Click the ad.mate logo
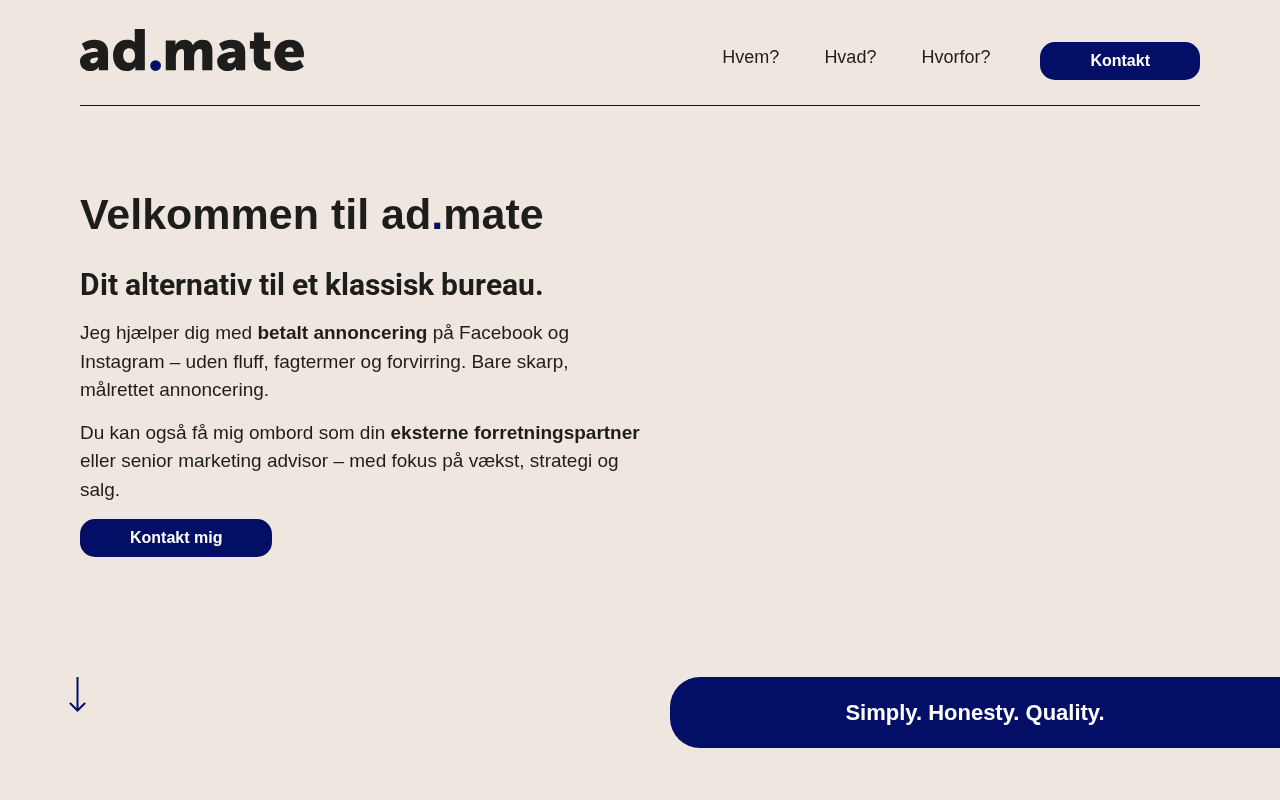 192,51
